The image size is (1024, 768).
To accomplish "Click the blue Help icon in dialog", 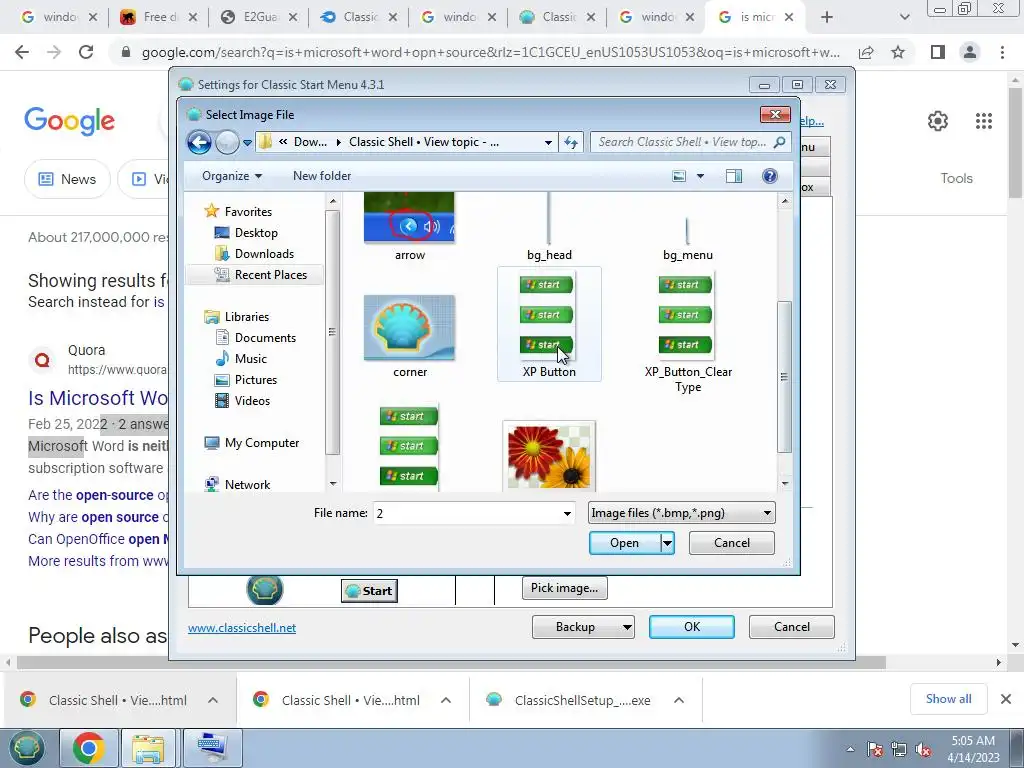I will click(x=770, y=176).
